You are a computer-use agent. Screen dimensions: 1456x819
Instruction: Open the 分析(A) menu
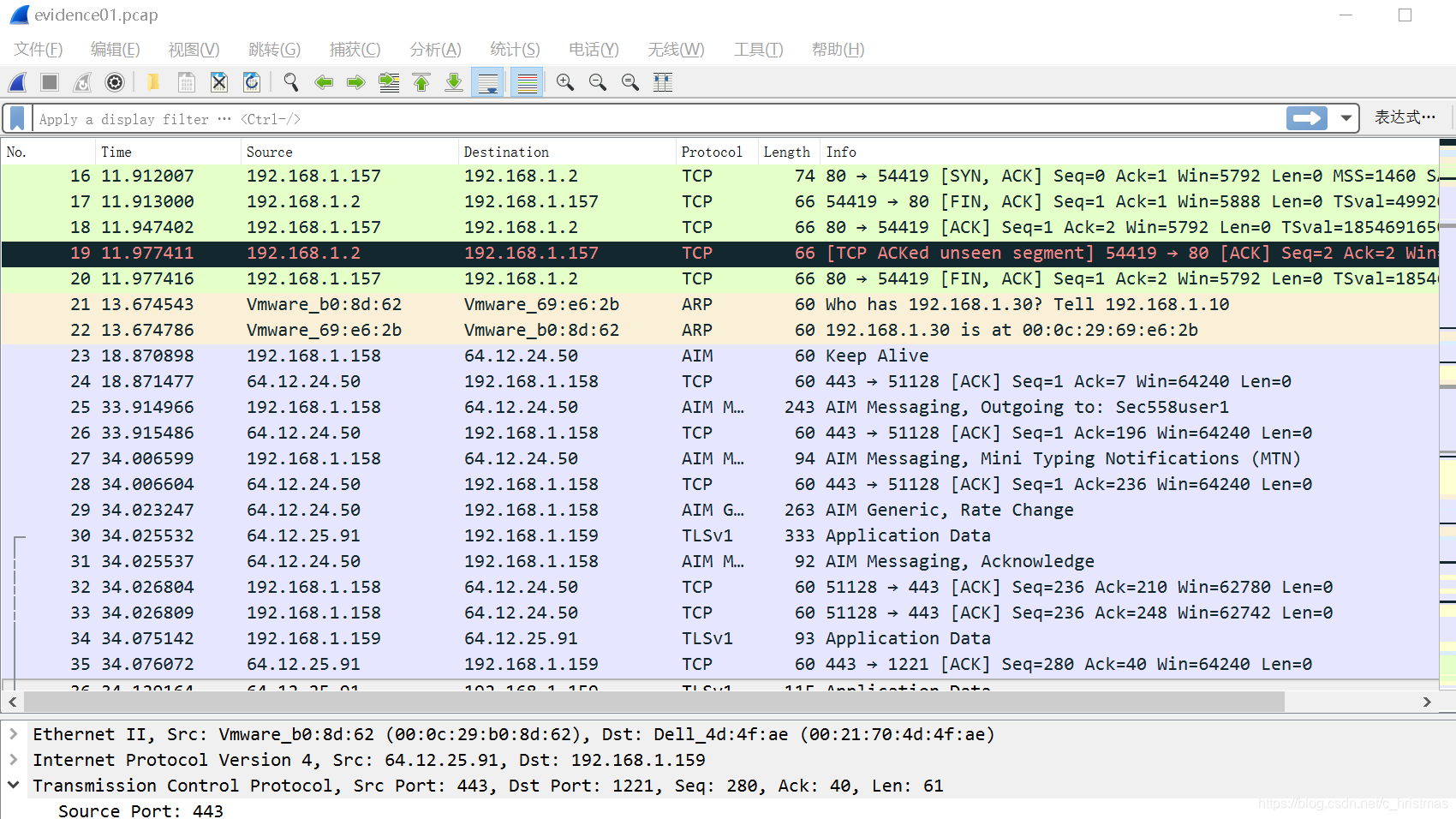click(x=436, y=50)
